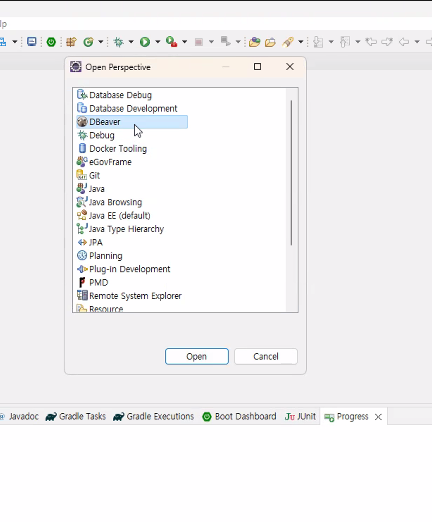The image size is (432, 523).
Task: Click the JPA arrows icon in list
Action: [x=82, y=242]
